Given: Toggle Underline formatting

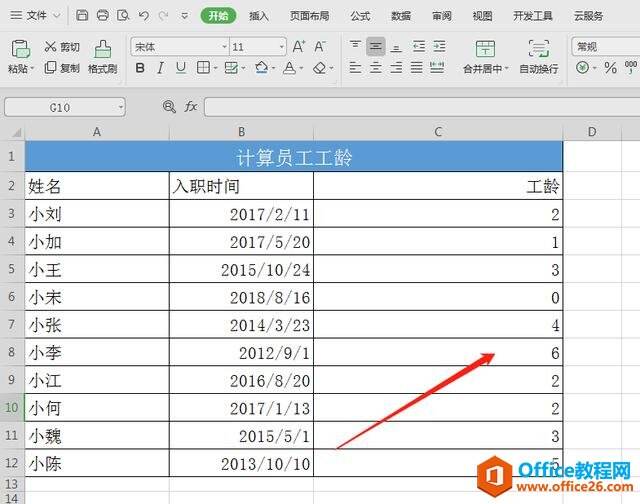Looking at the screenshot, I should click(x=181, y=68).
